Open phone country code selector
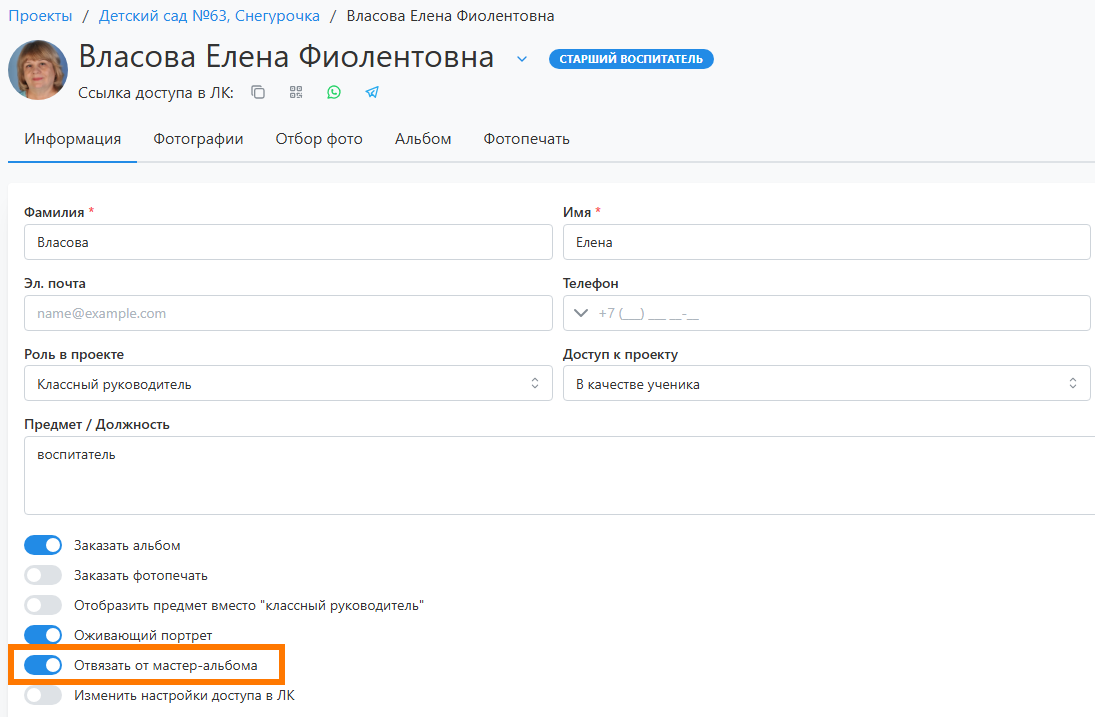This screenshot has width=1095, height=717. pos(580,313)
